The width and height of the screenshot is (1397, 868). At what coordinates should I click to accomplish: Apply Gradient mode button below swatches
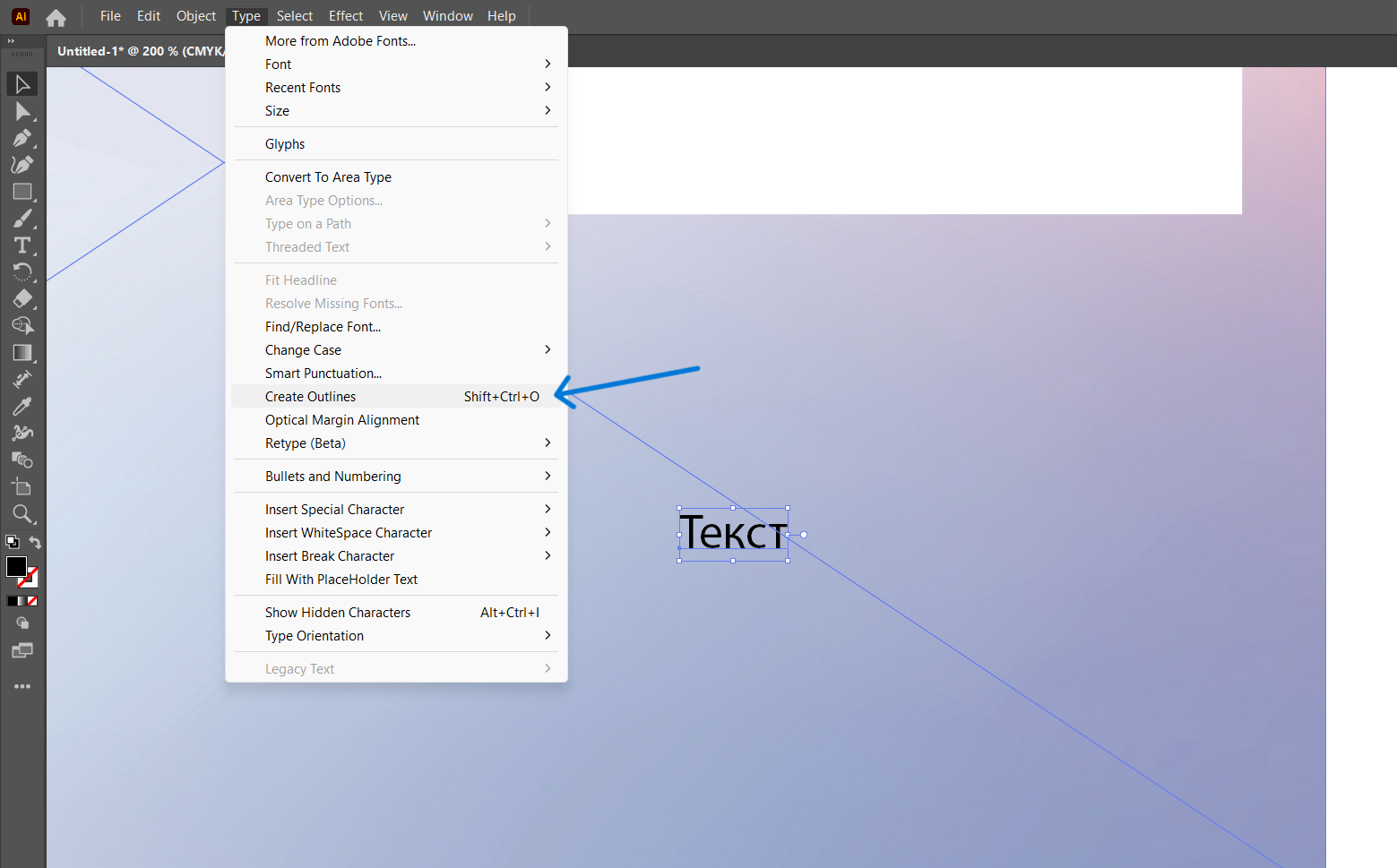click(x=22, y=601)
